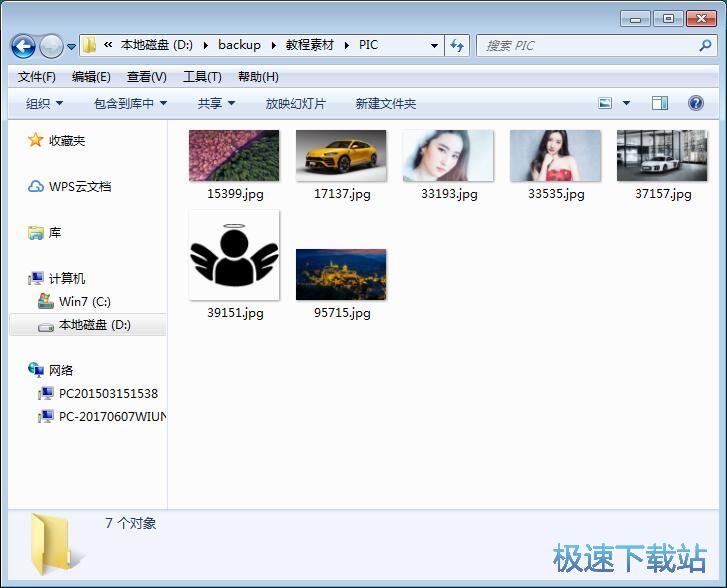Open Win7 (C:) drive

[74, 301]
